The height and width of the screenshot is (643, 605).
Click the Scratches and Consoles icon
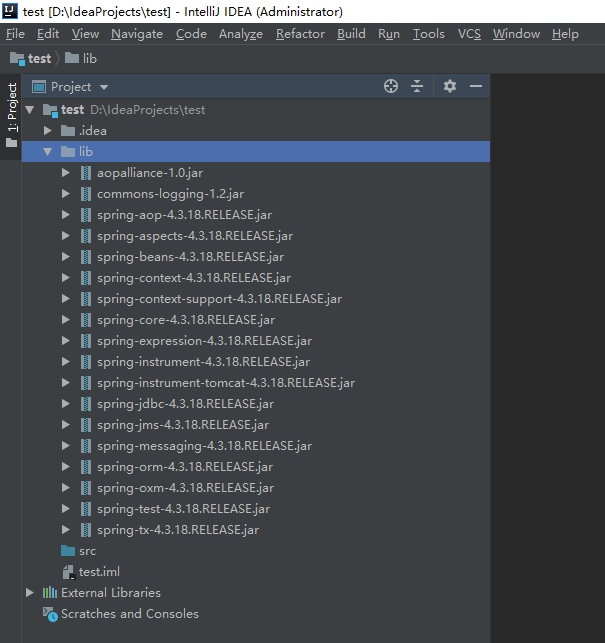50,614
